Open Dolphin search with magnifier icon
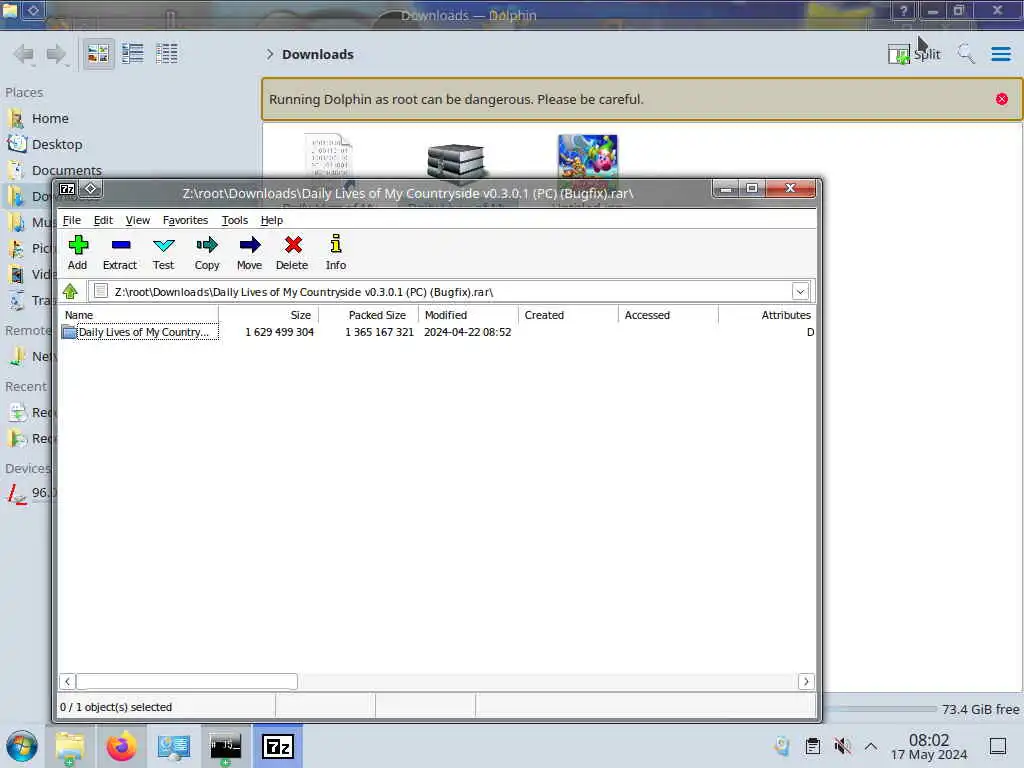 pos(966,54)
